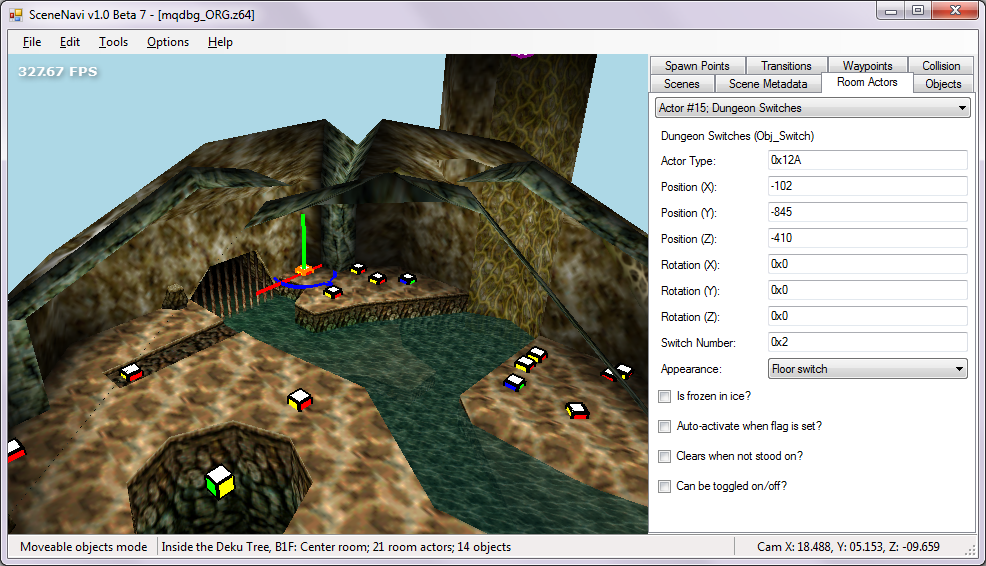The height and width of the screenshot is (566, 986).
Task: Select the yellow-red actor cube on center floor
Action: (x=300, y=400)
